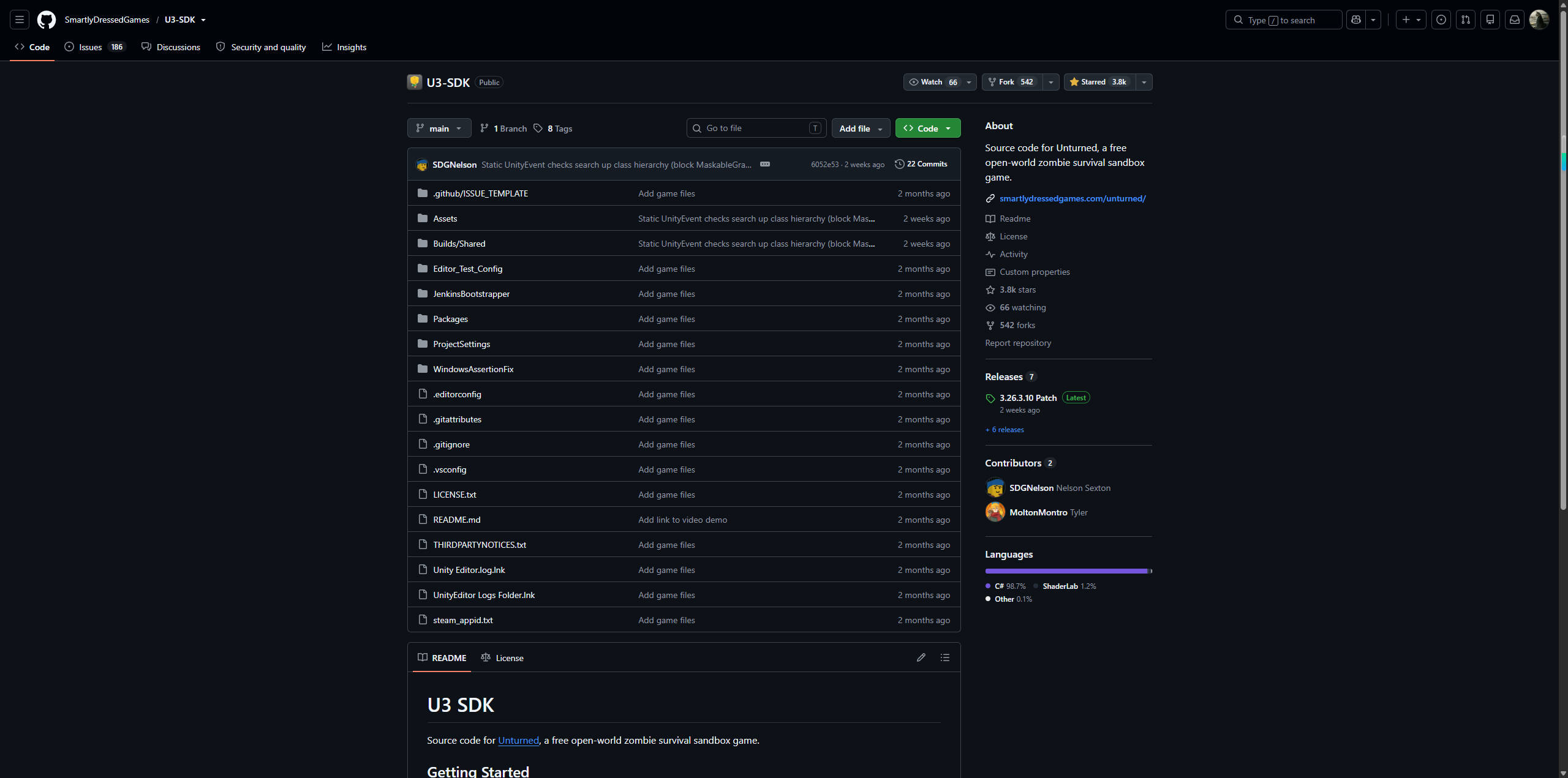Screen dimensions: 1568x778
Task: Edit README with the pencil icon
Action: pos(921,657)
